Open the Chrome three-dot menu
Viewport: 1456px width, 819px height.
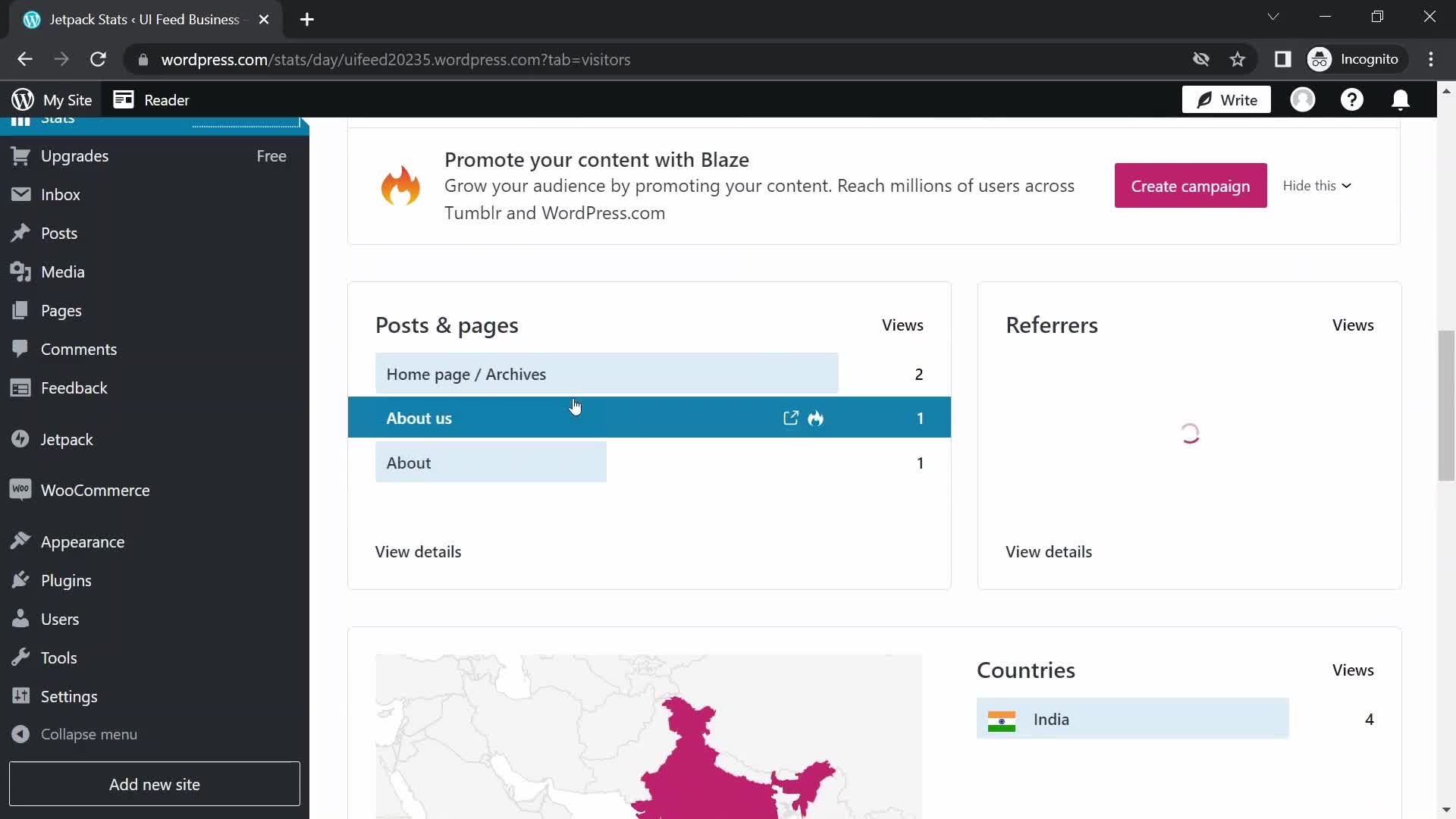pyautogui.click(x=1431, y=59)
